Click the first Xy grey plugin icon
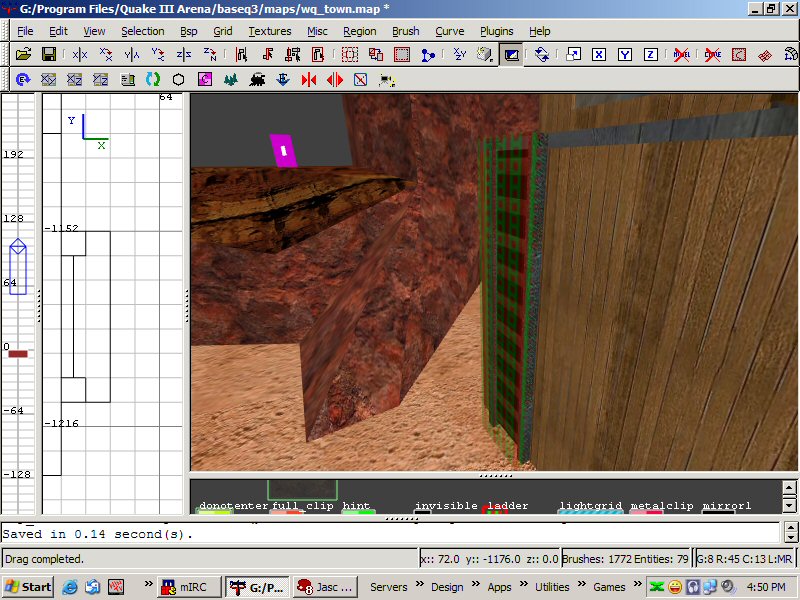The width and height of the screenshot is (800, 600). 48,80
